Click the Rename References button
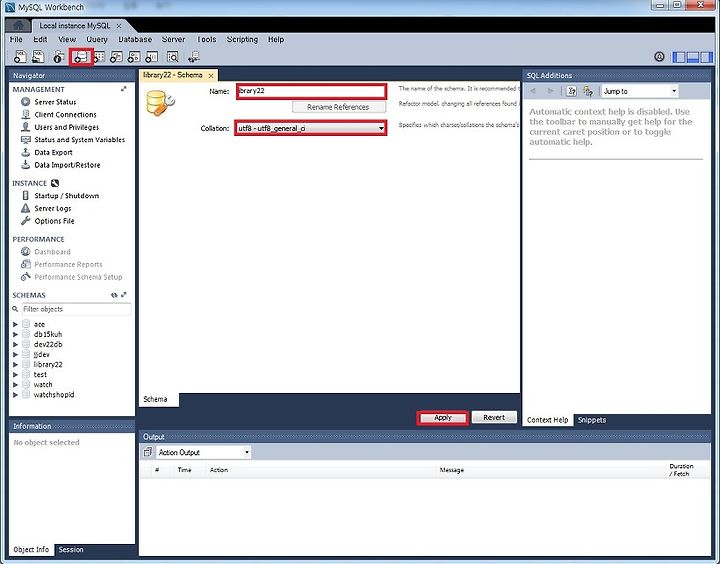The width and height of the screenshot is (720, 564). pyautogui.click(x=338, y=107)
